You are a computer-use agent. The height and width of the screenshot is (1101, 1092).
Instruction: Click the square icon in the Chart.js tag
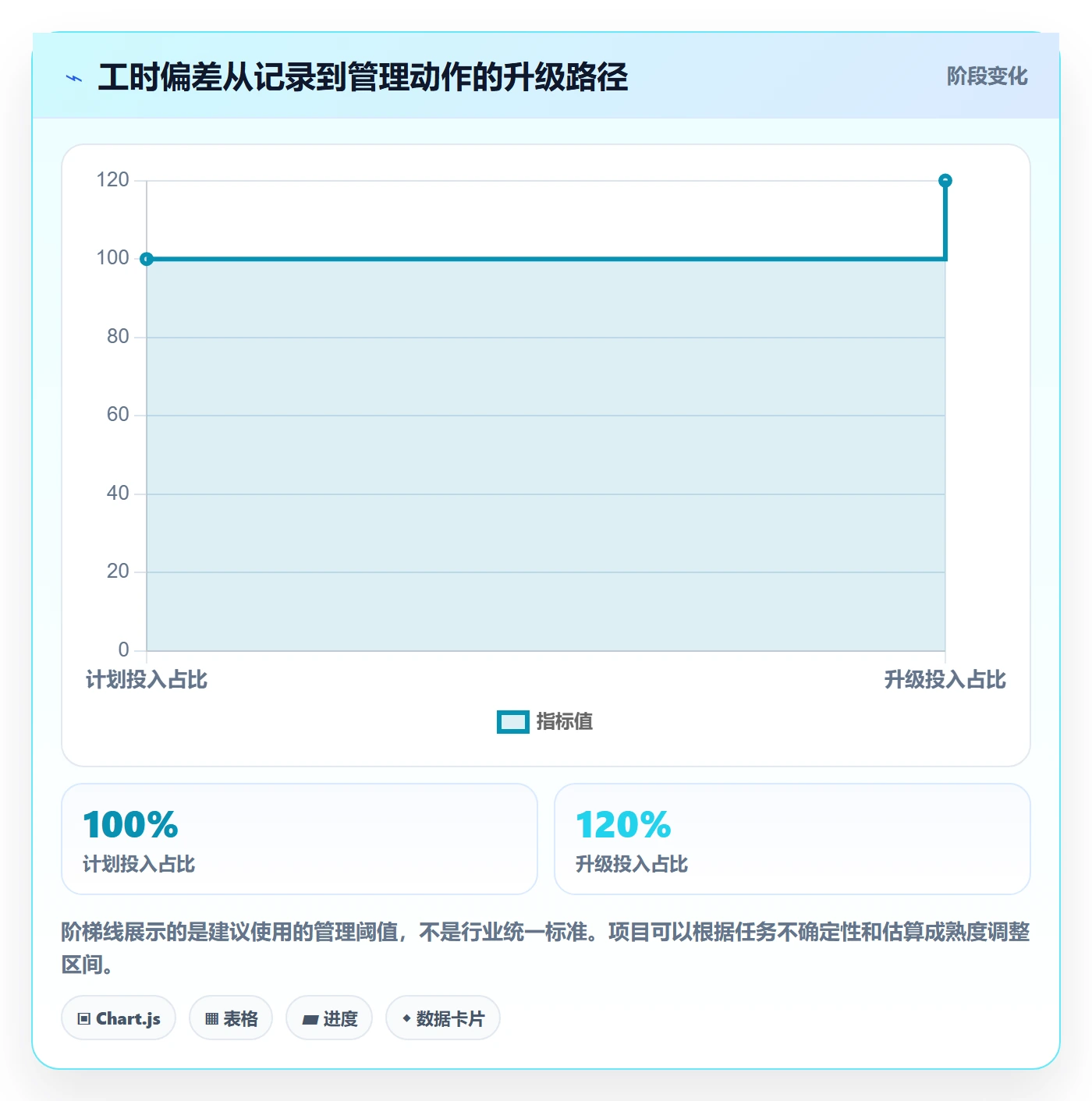[84, 1018]
